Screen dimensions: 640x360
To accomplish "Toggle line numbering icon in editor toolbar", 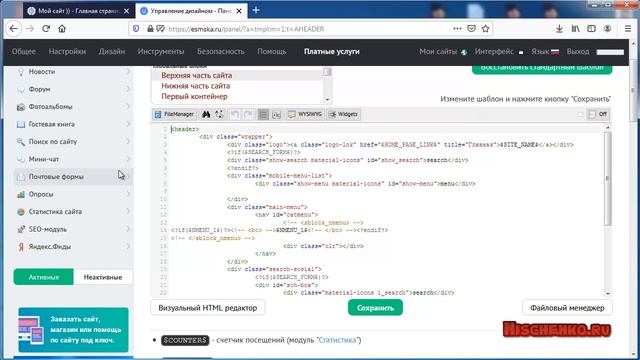I will point(263,114).
